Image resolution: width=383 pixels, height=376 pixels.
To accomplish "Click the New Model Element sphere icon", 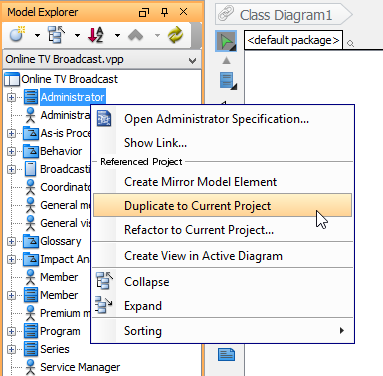I will point(17,35).
